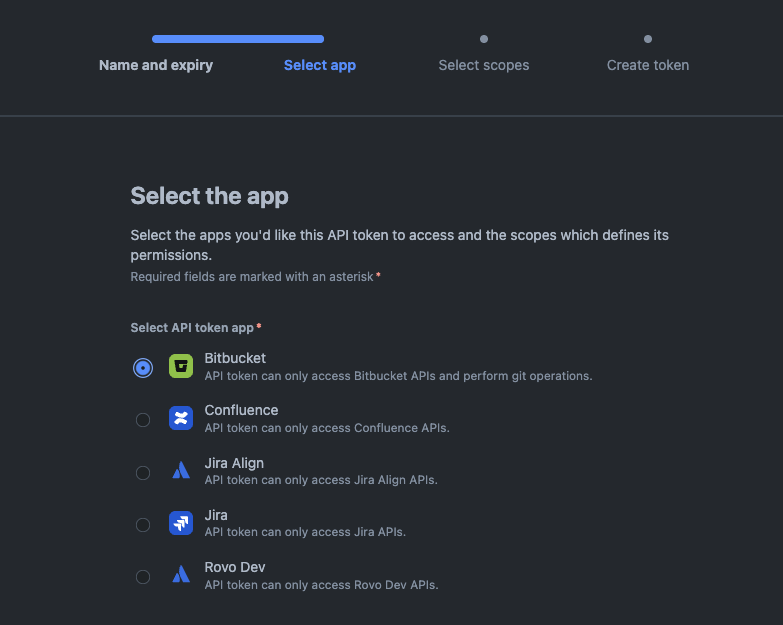Select the Bitbucket radio button
The width and height of the screenshot is (783, 625).
(x=143, y=368)
